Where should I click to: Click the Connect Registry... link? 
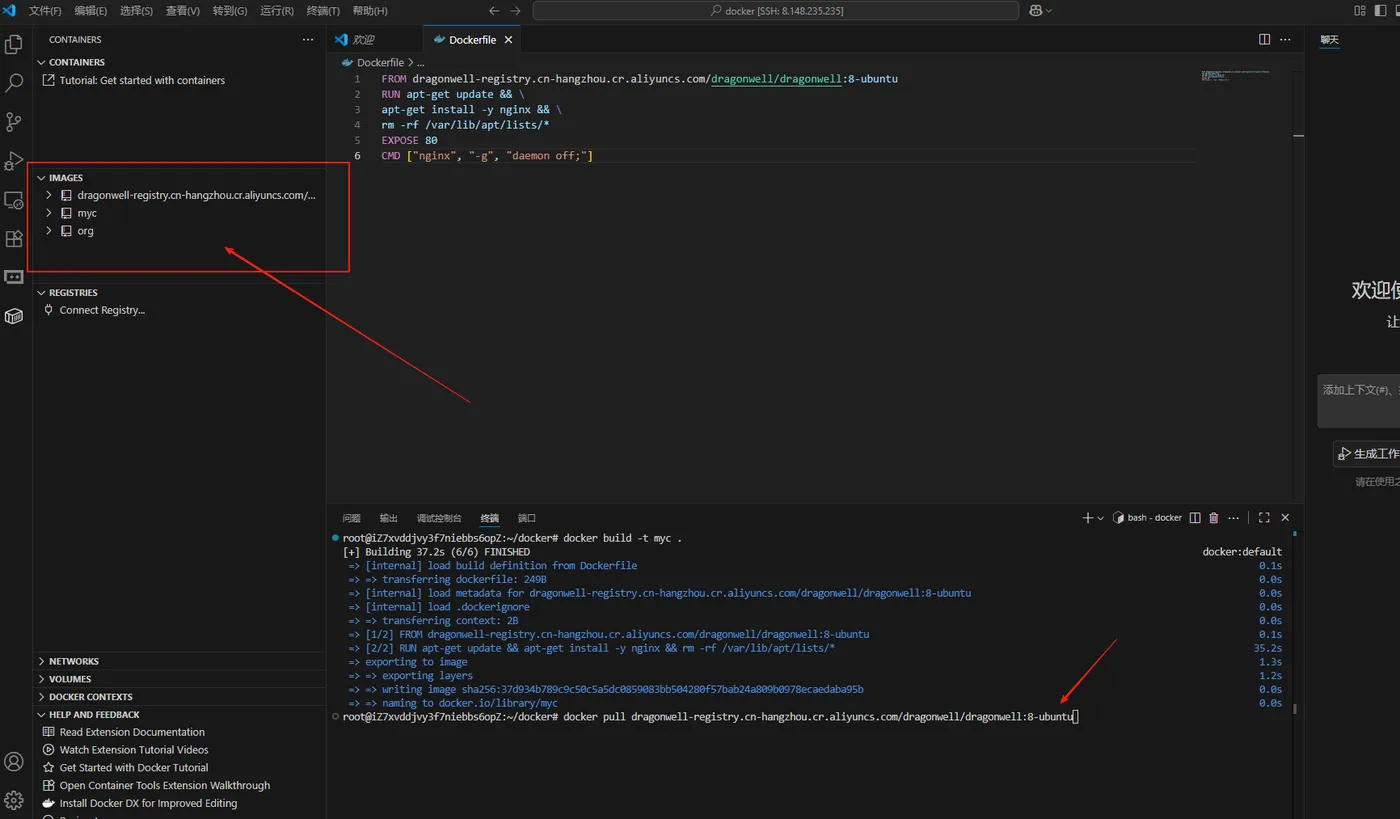click(x=102, y=310)
